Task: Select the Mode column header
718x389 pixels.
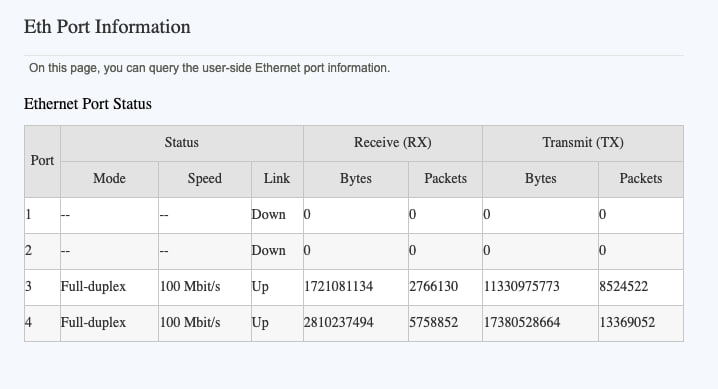Action: tap(109, 178)
